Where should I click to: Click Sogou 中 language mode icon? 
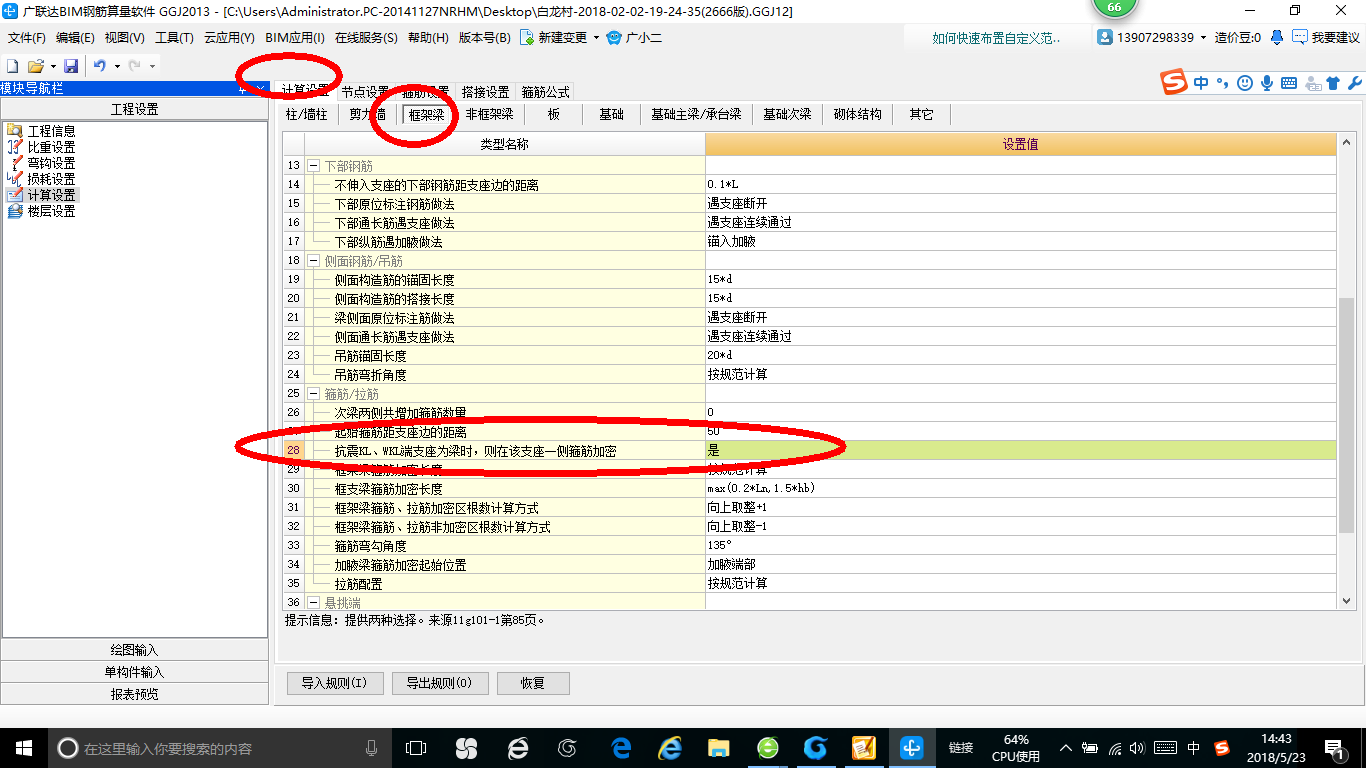pos(1201,83)
